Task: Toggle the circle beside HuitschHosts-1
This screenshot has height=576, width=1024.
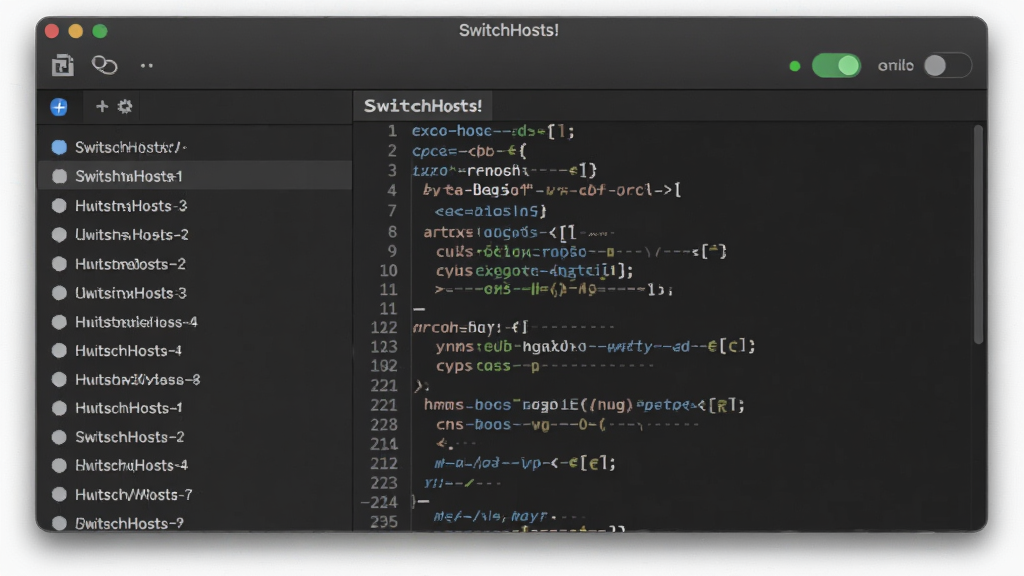Action: (x=59, y=408)
